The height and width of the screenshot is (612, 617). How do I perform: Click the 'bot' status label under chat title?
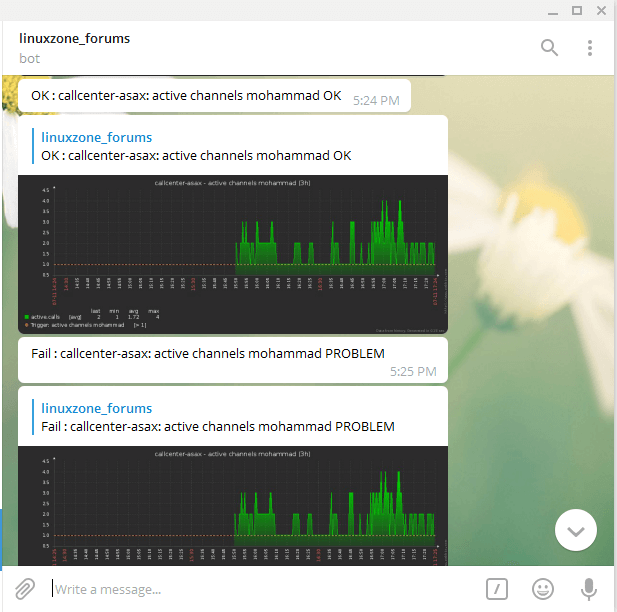(x=29, y=58)
